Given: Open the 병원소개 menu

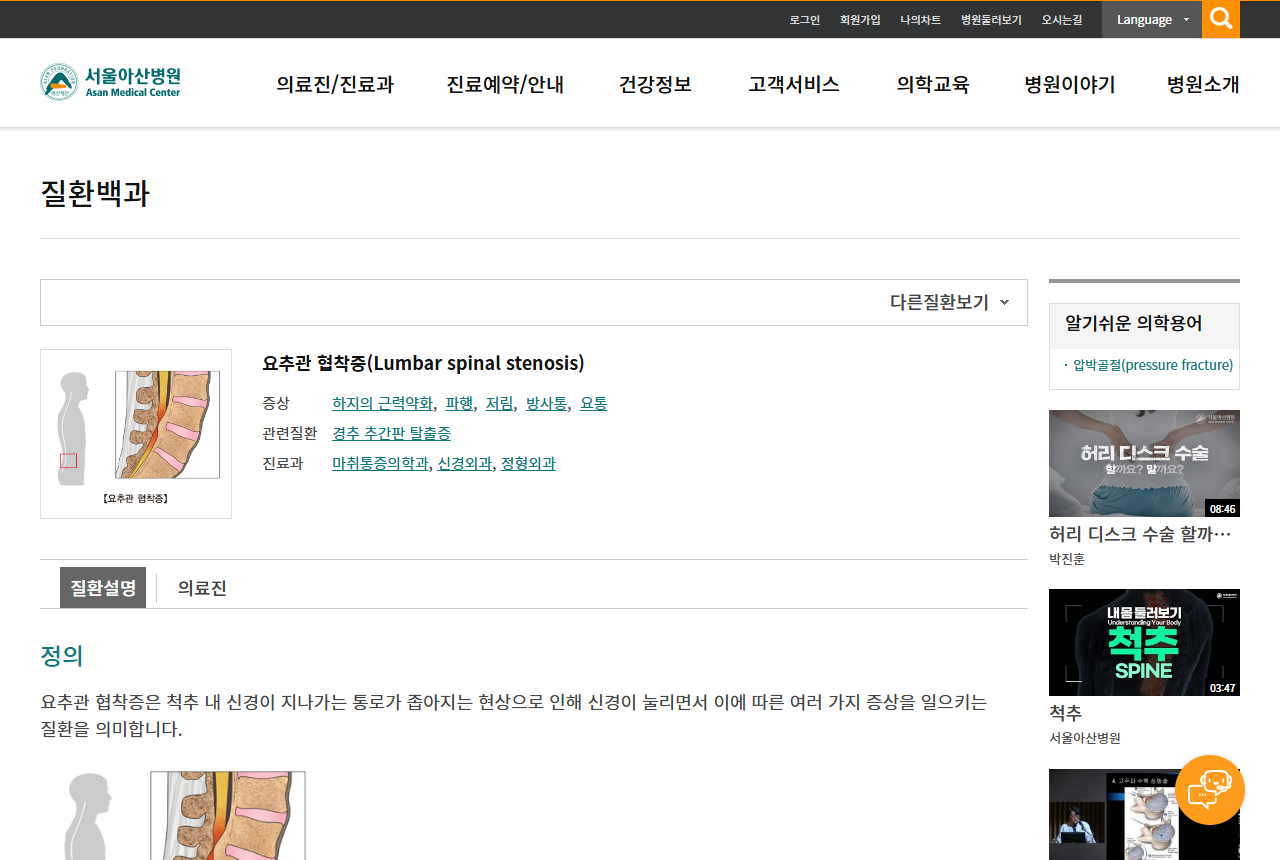Looking at the screenshot, I should pyautogui.click(x=1203, y=84).
